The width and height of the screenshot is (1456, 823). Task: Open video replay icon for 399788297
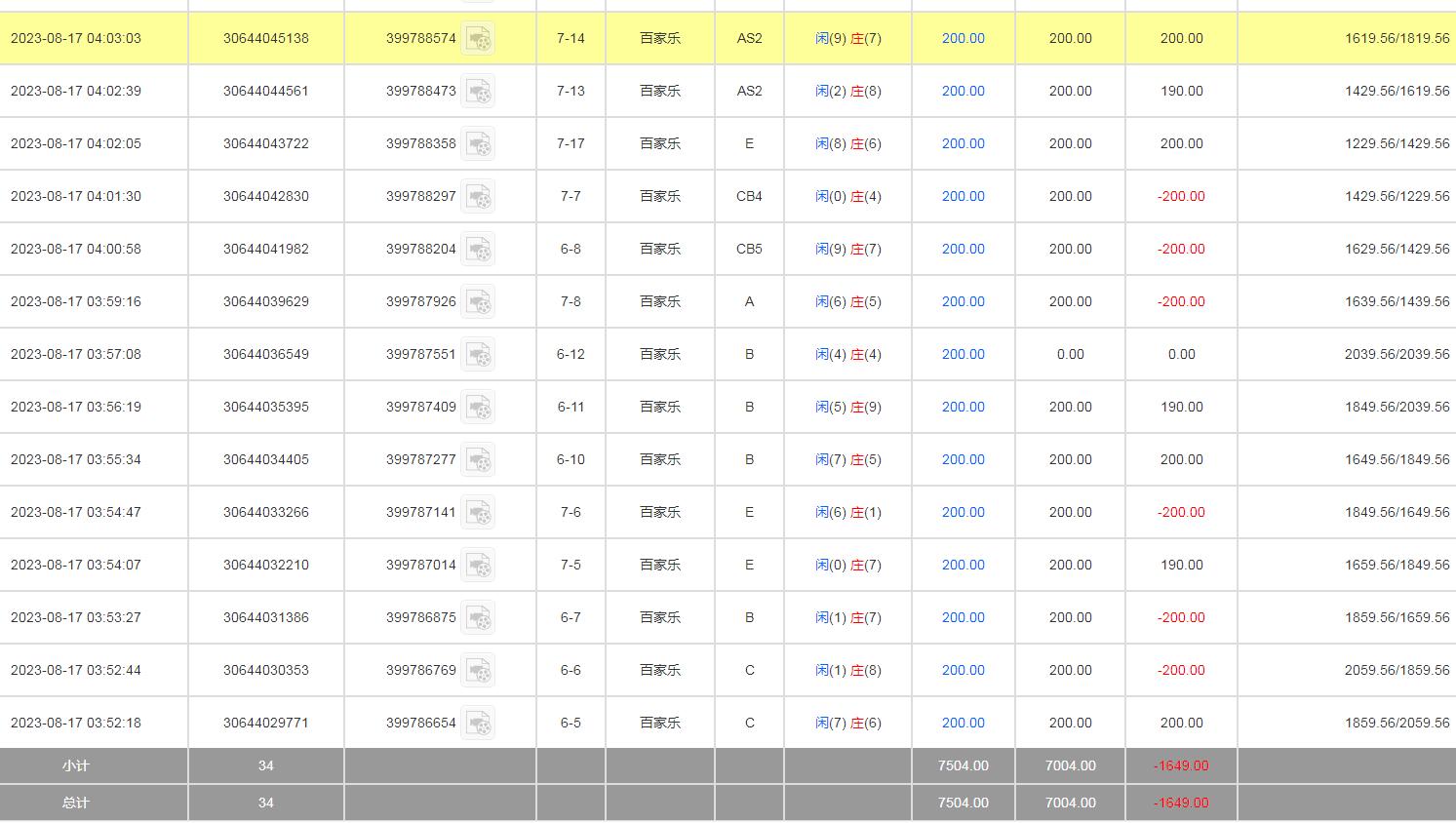[x=478, y=197]
